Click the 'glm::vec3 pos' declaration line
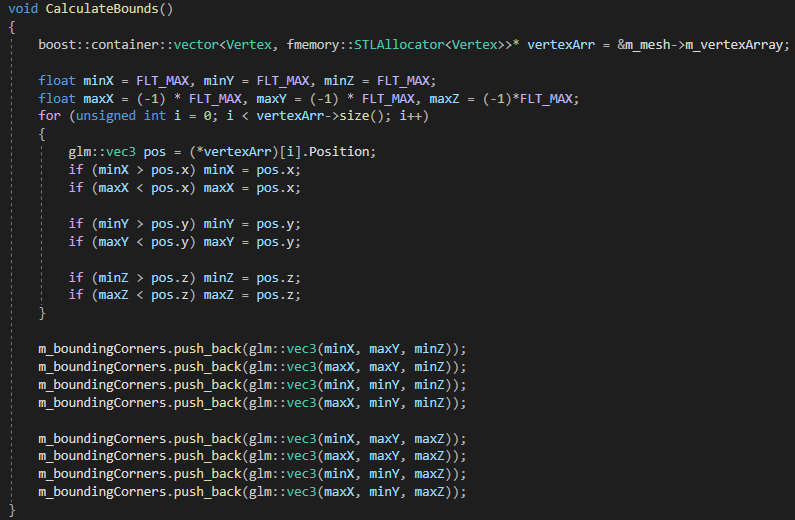This screenshot has height=520, width=795. click(x=222, y=152)
